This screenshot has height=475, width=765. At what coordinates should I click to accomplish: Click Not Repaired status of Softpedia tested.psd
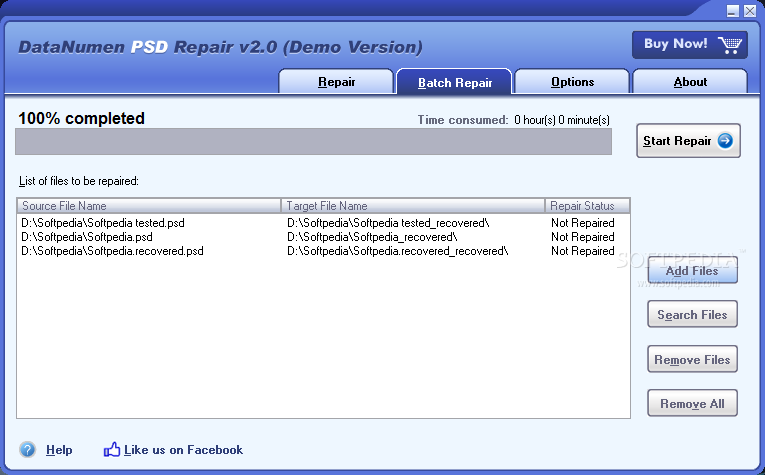pos(583,223)
